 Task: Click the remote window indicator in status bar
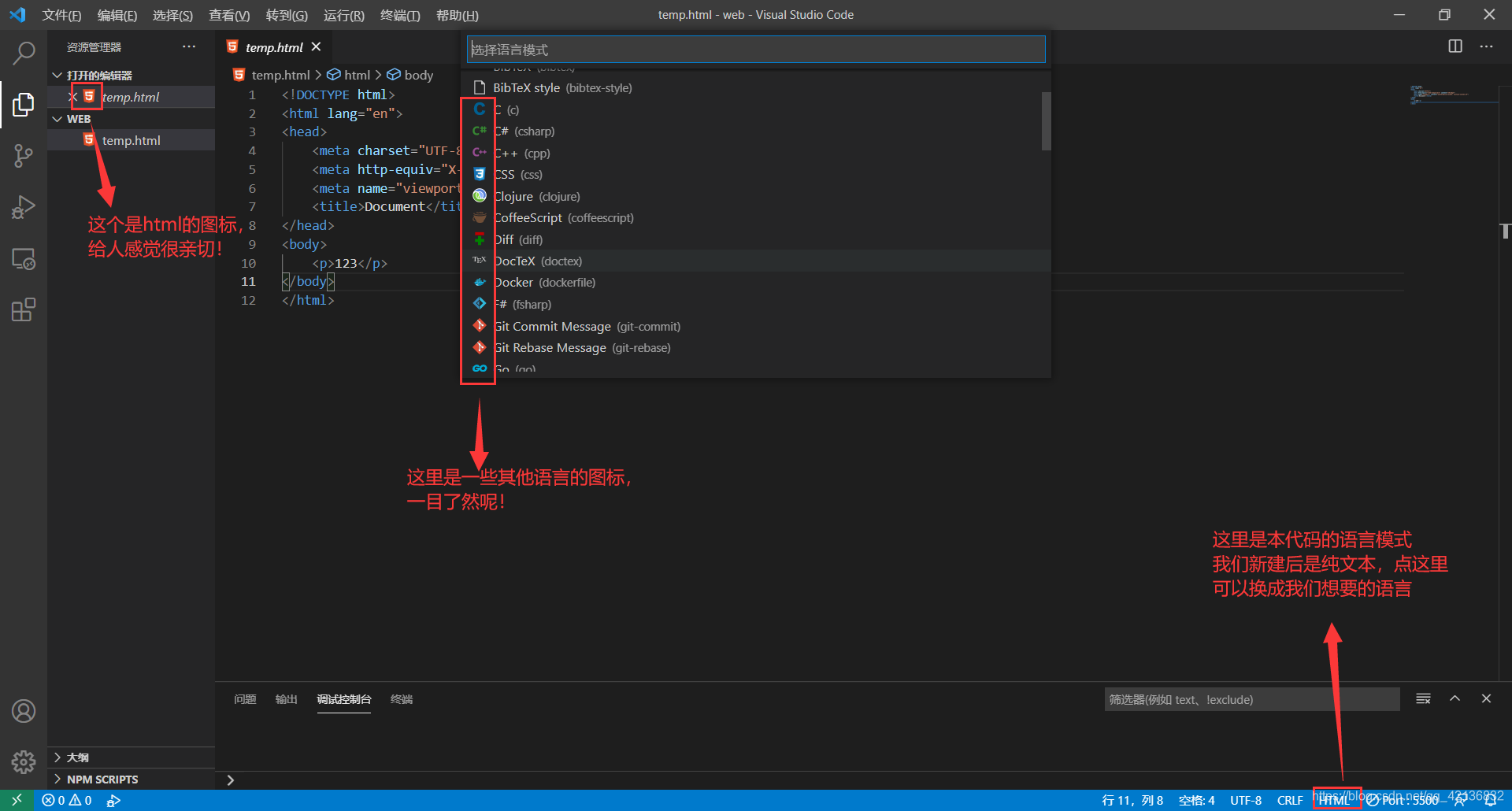coord(17,800)
